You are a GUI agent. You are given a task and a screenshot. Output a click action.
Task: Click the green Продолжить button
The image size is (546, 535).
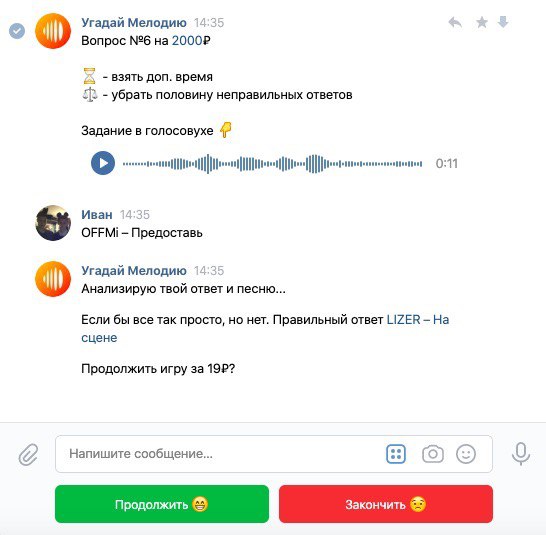click(x=162, y=504)
